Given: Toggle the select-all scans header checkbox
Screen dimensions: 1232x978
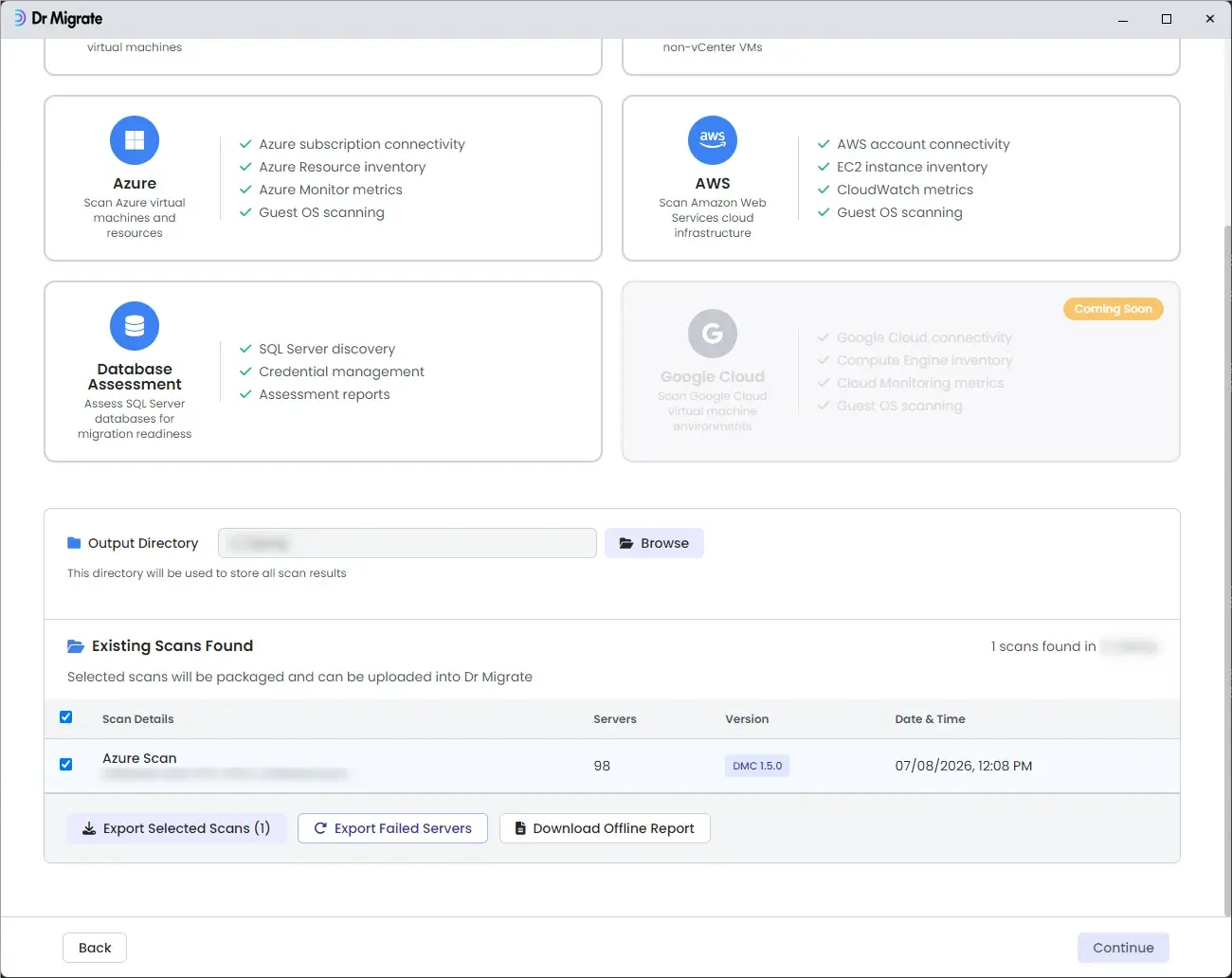Looking at the screenshot, I should coord(66,717).
